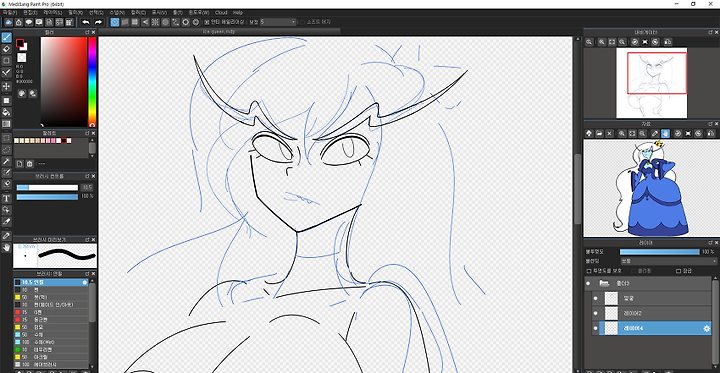720x373 pixels.
Task: Select the G펜 brush in brush list
Action: tap(51, 312)
